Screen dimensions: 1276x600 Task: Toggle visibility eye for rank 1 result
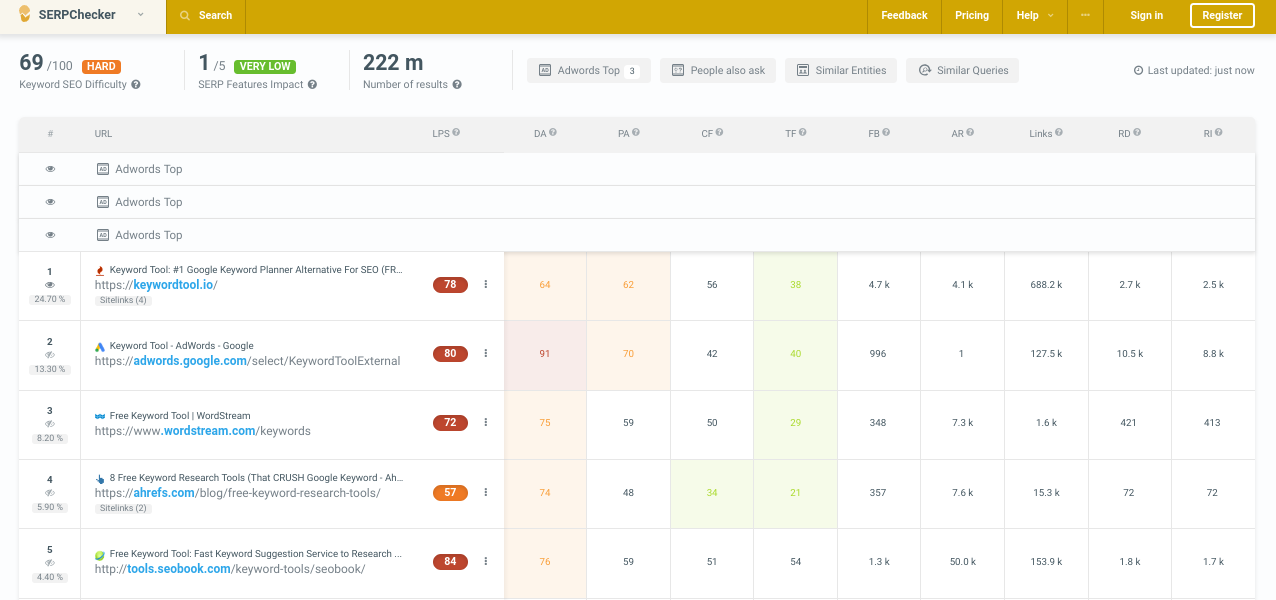point(50,286)
